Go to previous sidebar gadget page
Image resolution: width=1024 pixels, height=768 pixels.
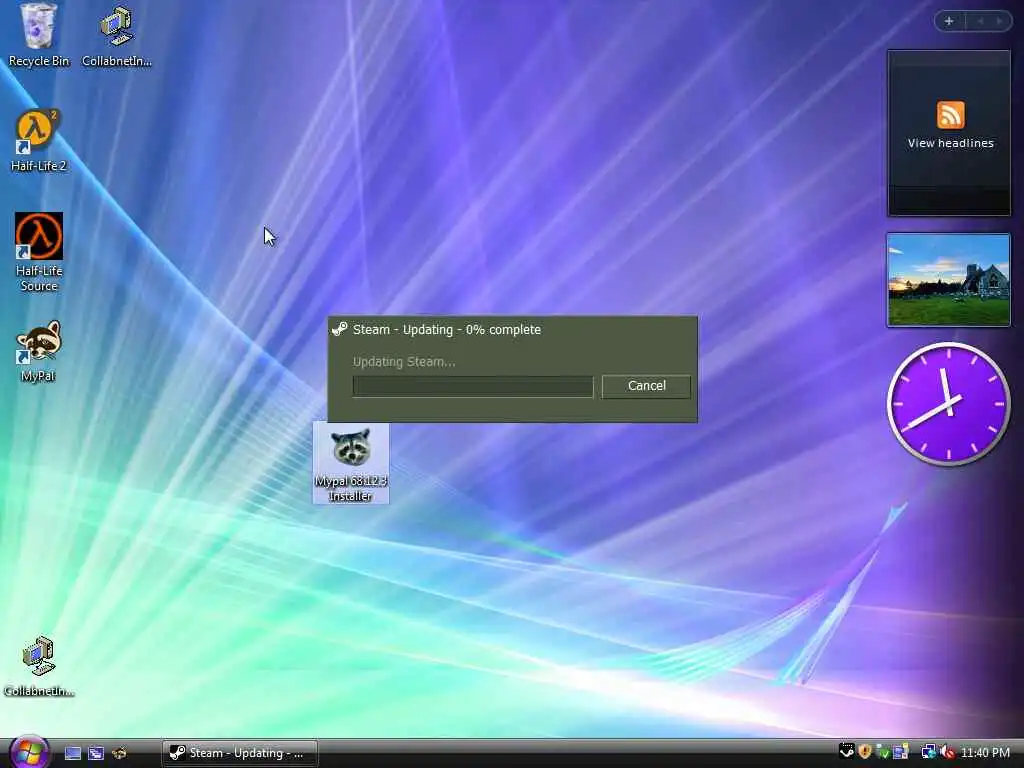(980, 21)
